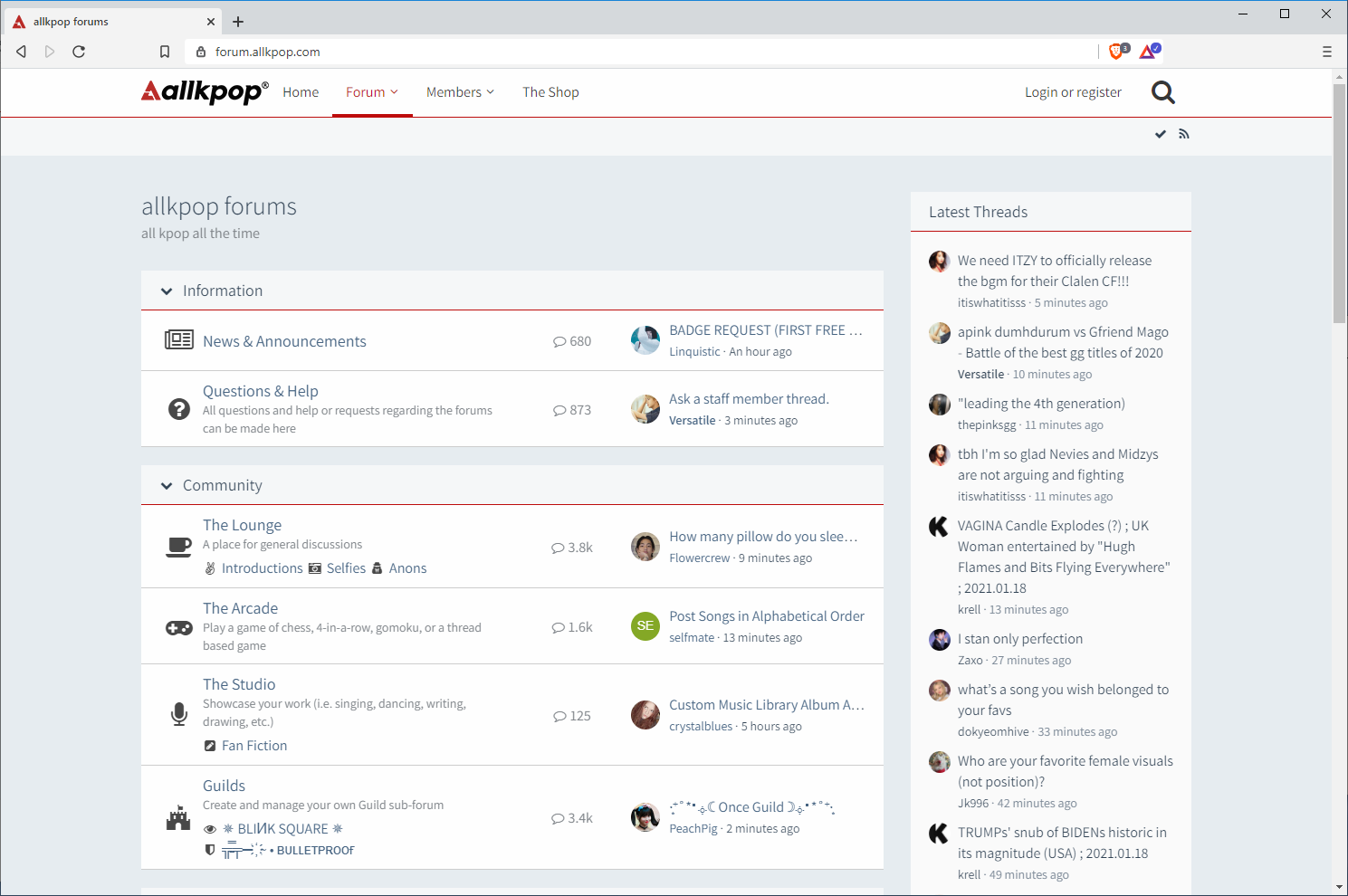
Task: Click the browser bookmark icon
Action: pyautogui.click(x=165, y=52)
